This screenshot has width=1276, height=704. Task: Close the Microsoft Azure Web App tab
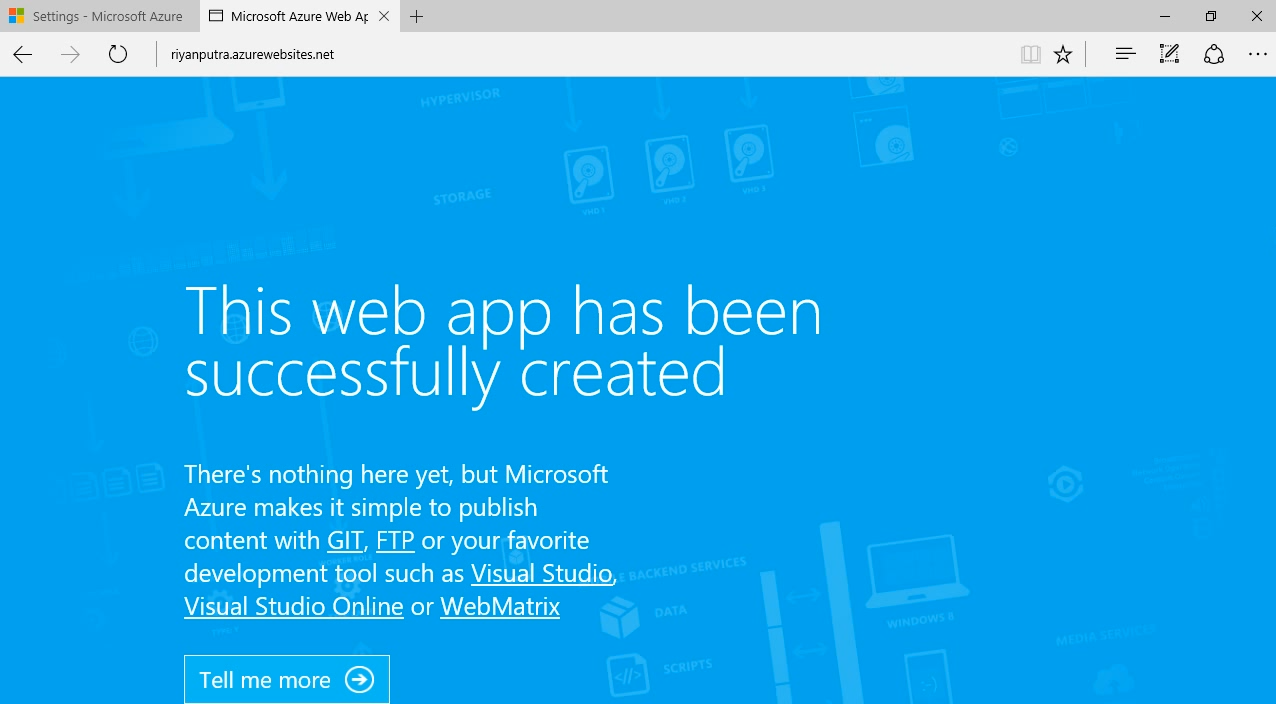(384, 16)
